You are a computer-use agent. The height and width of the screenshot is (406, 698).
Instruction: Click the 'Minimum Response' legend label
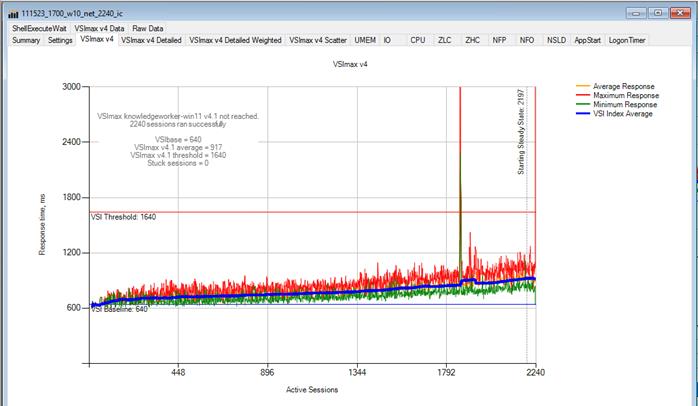coord(625,105)
